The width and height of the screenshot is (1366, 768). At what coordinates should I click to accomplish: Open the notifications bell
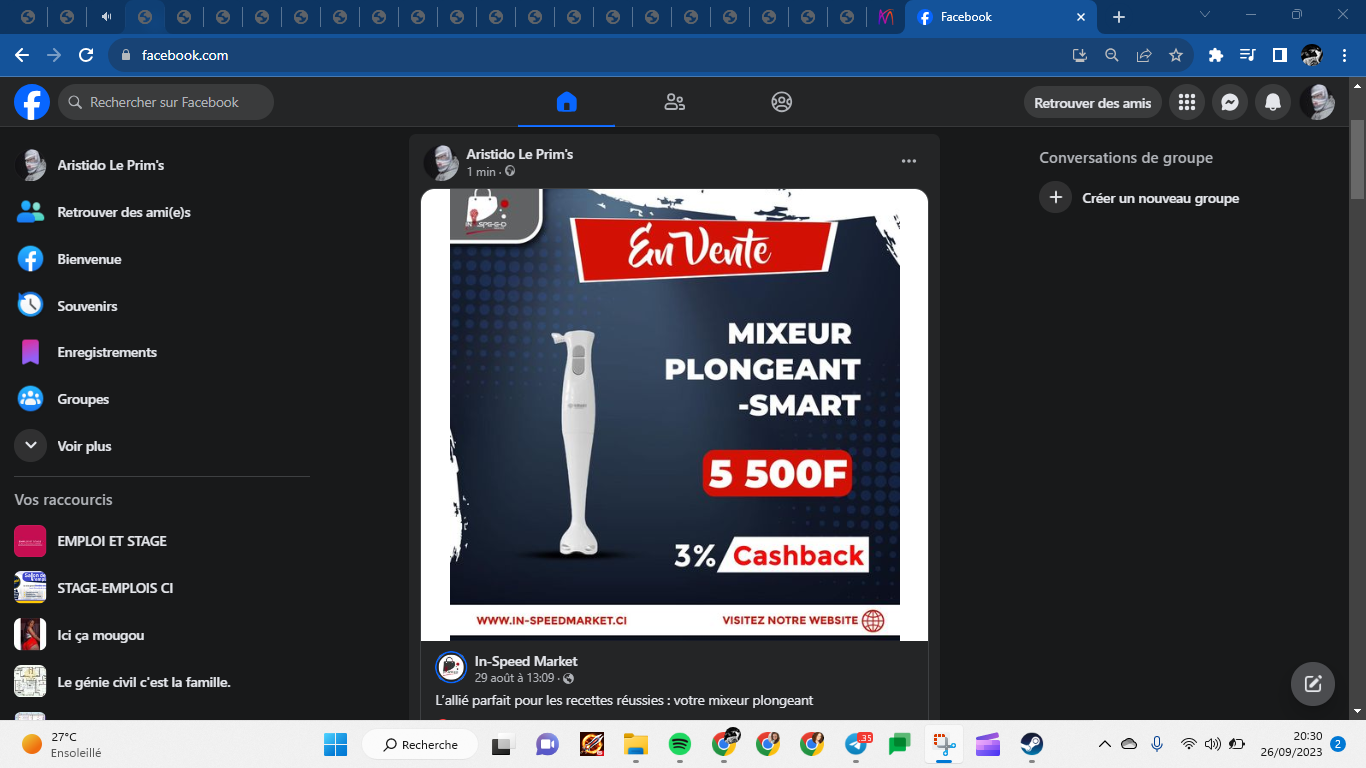coord(1273,102)
